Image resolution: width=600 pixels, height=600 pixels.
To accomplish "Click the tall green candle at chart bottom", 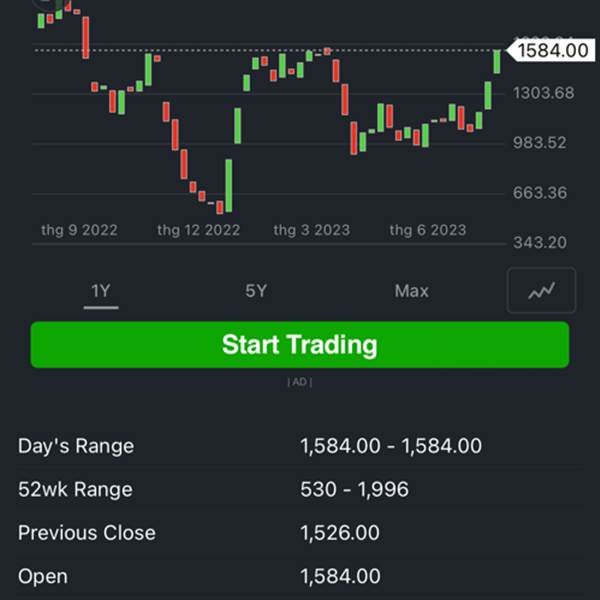I will 229,185.
